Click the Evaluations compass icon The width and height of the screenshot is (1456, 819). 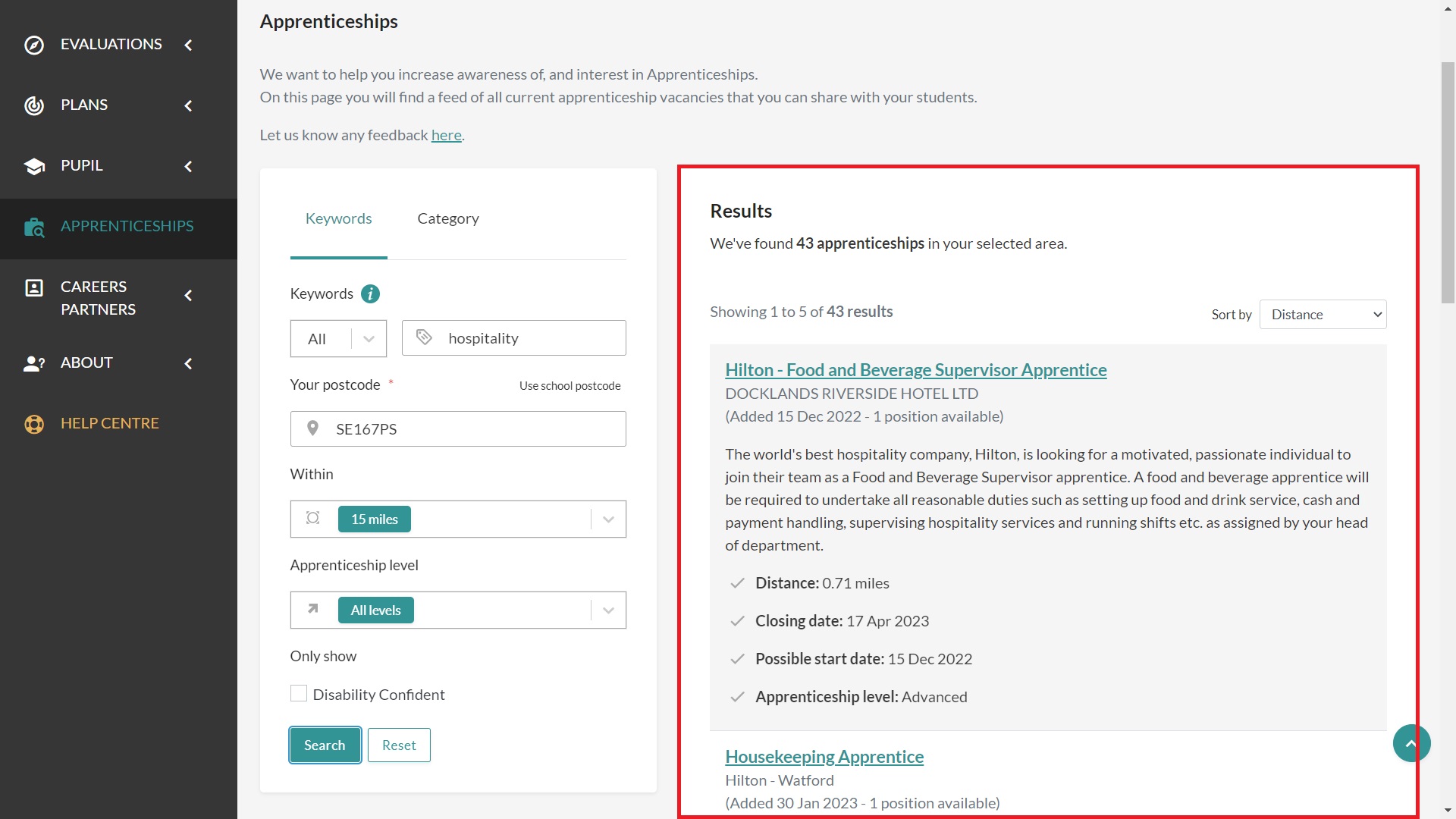point(34,45)
